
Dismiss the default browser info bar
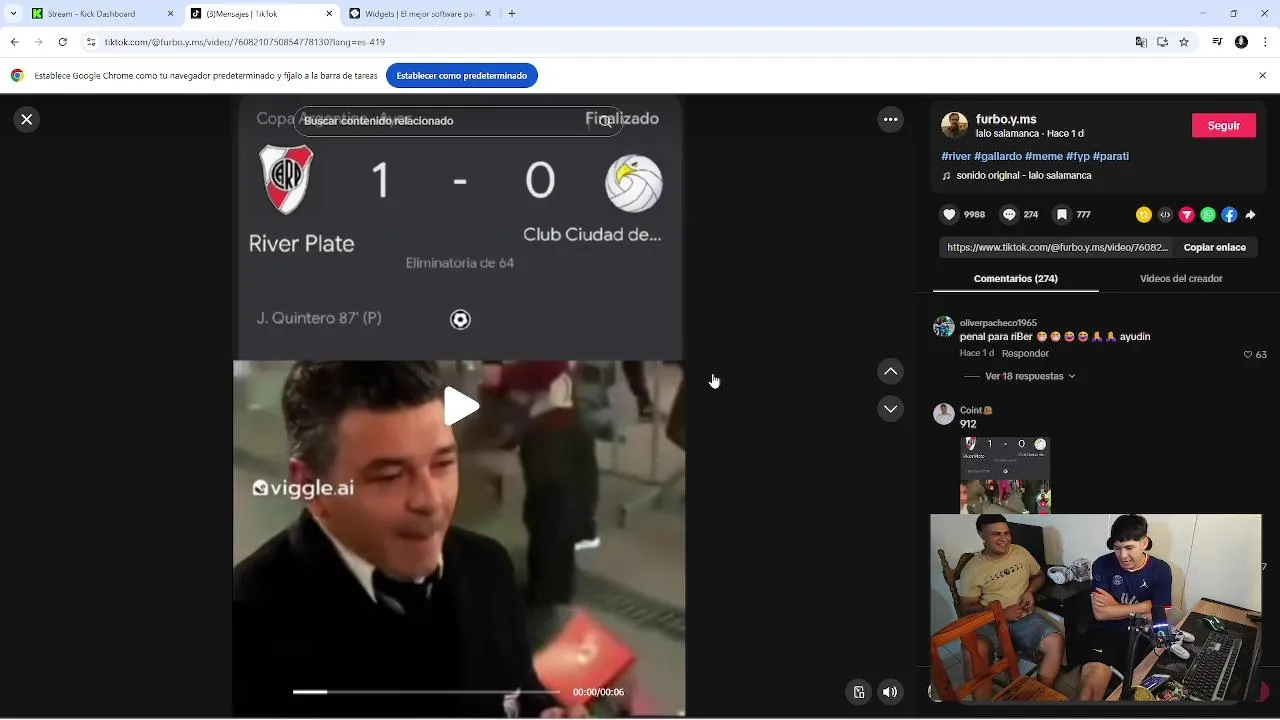(1262, 76)
